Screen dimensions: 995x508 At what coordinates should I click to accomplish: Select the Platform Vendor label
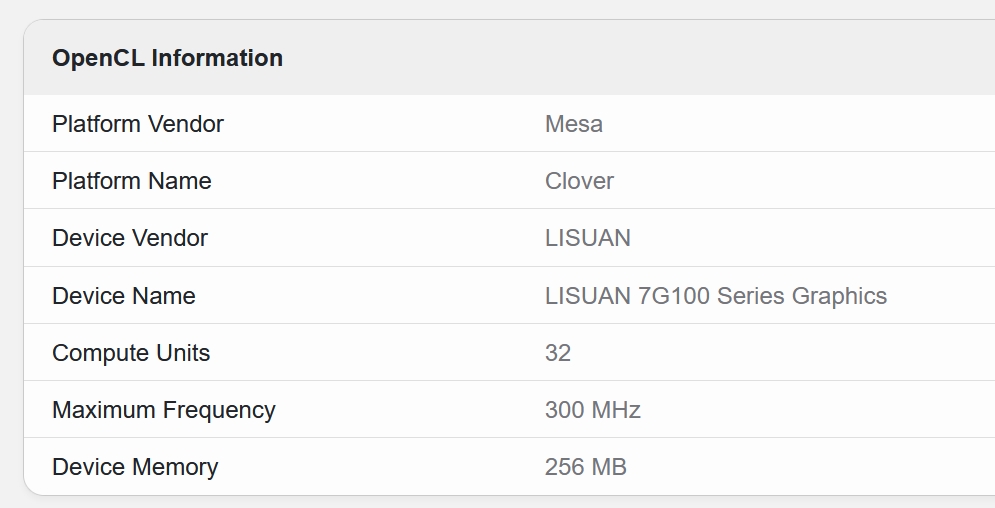click(x=138, y=124)
